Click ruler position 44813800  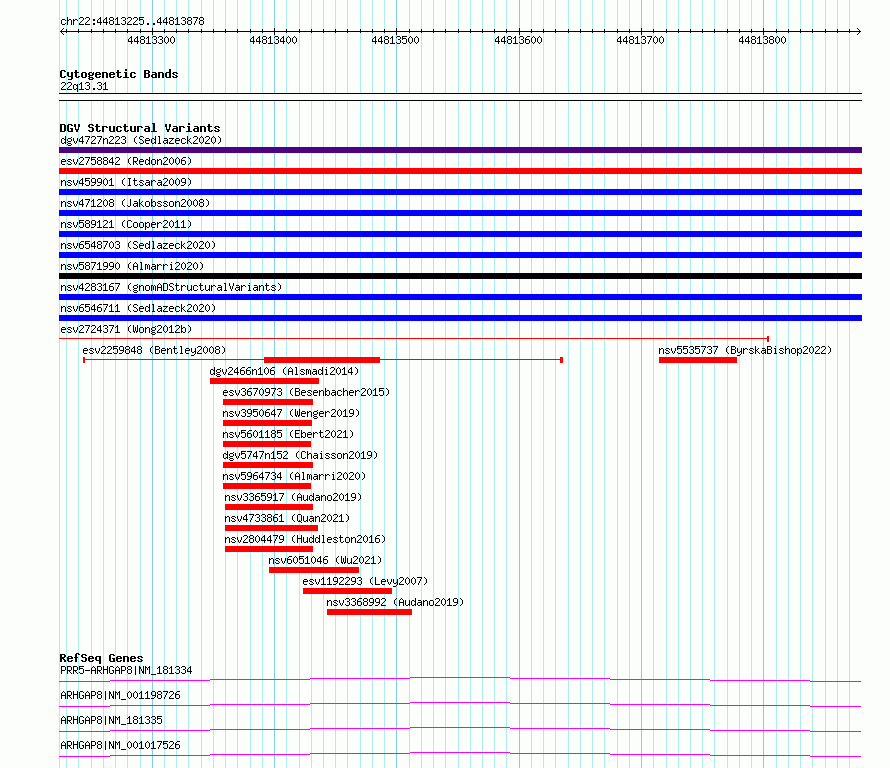pos(762,40)
